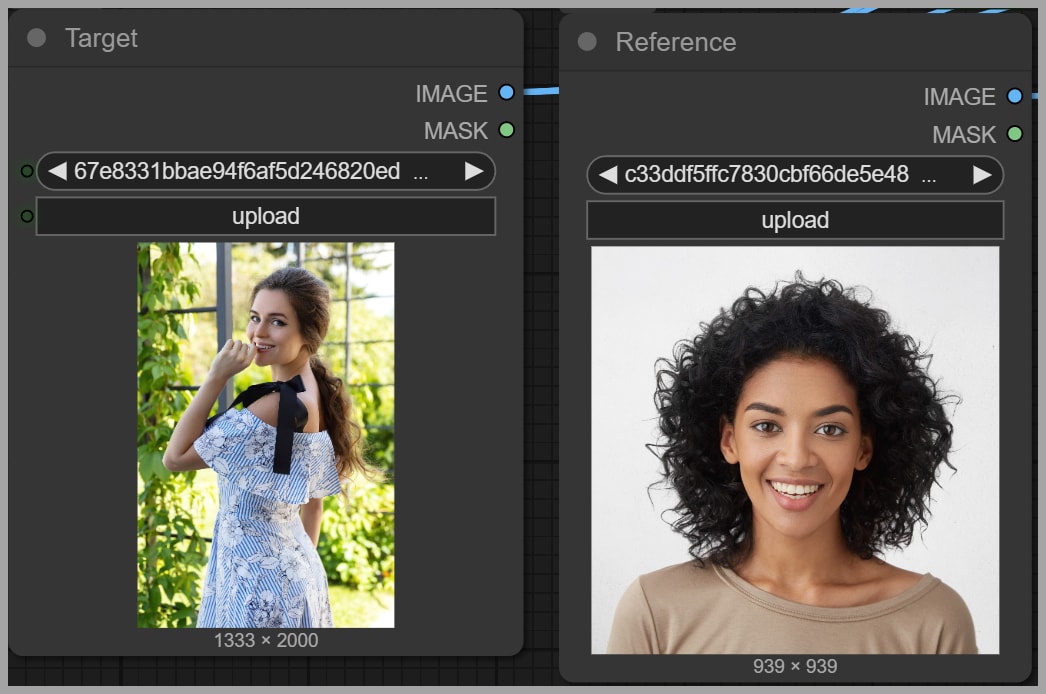The height and width of the screenshot is (694, 1046).
Task: Click the blue IMAGE output port on Reference
Action: pos(1015,96)
